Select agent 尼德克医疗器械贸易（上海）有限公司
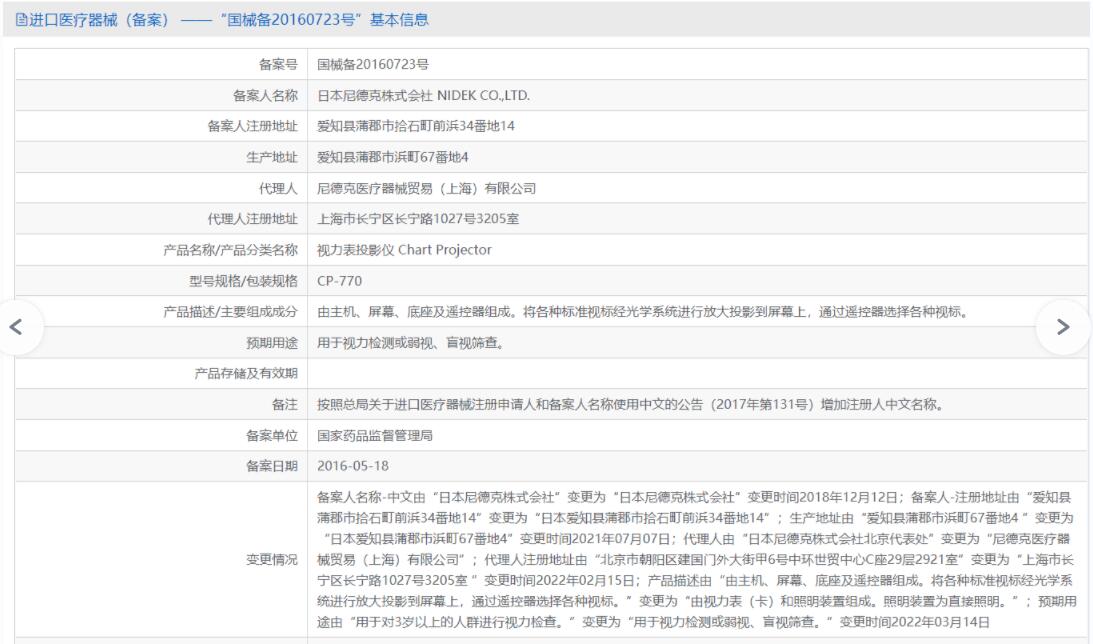1093x644 pixels. coord(427,188)
